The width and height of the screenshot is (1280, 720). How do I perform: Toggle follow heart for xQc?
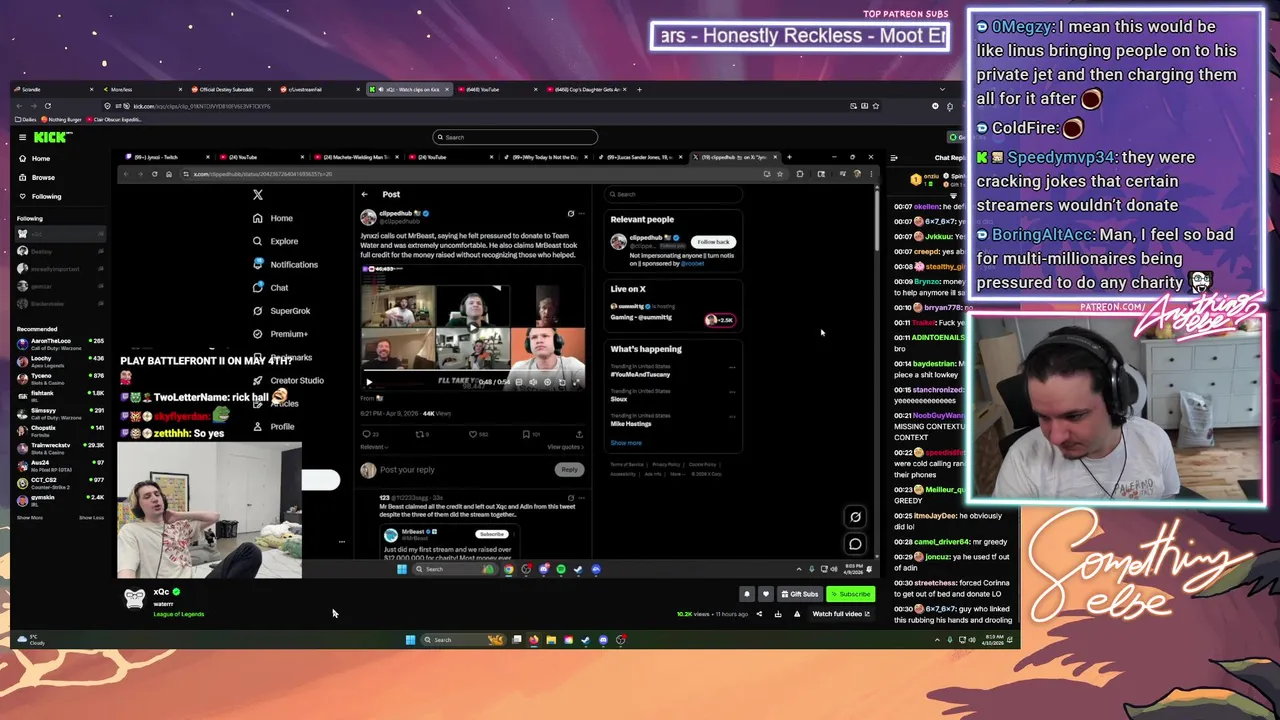click(766, 594)
